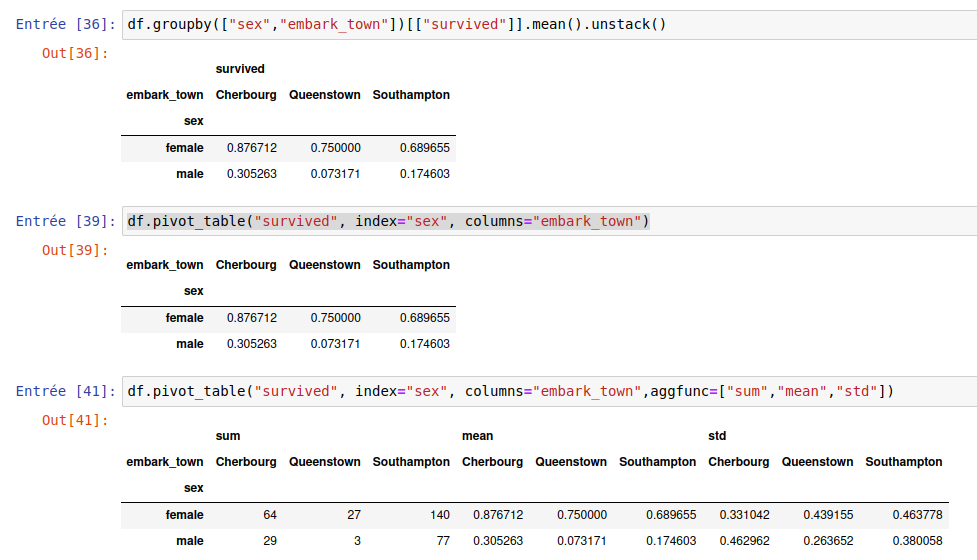This screenshot has width=977, height=560.
Task: Click the 'sum' column group header
Action: [x=228, y=436]
